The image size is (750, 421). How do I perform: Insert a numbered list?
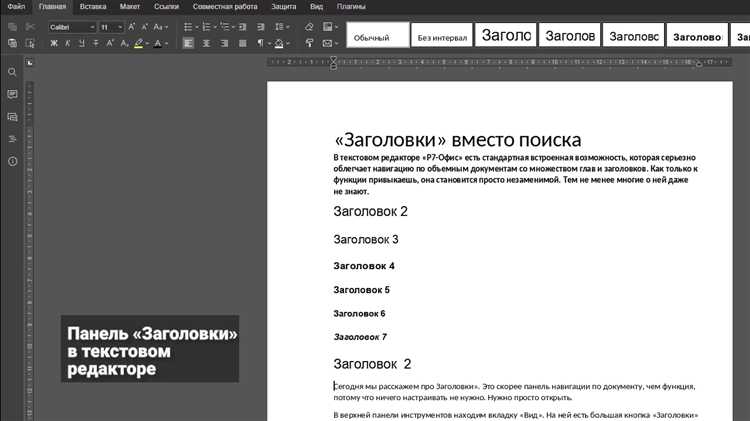206,27
